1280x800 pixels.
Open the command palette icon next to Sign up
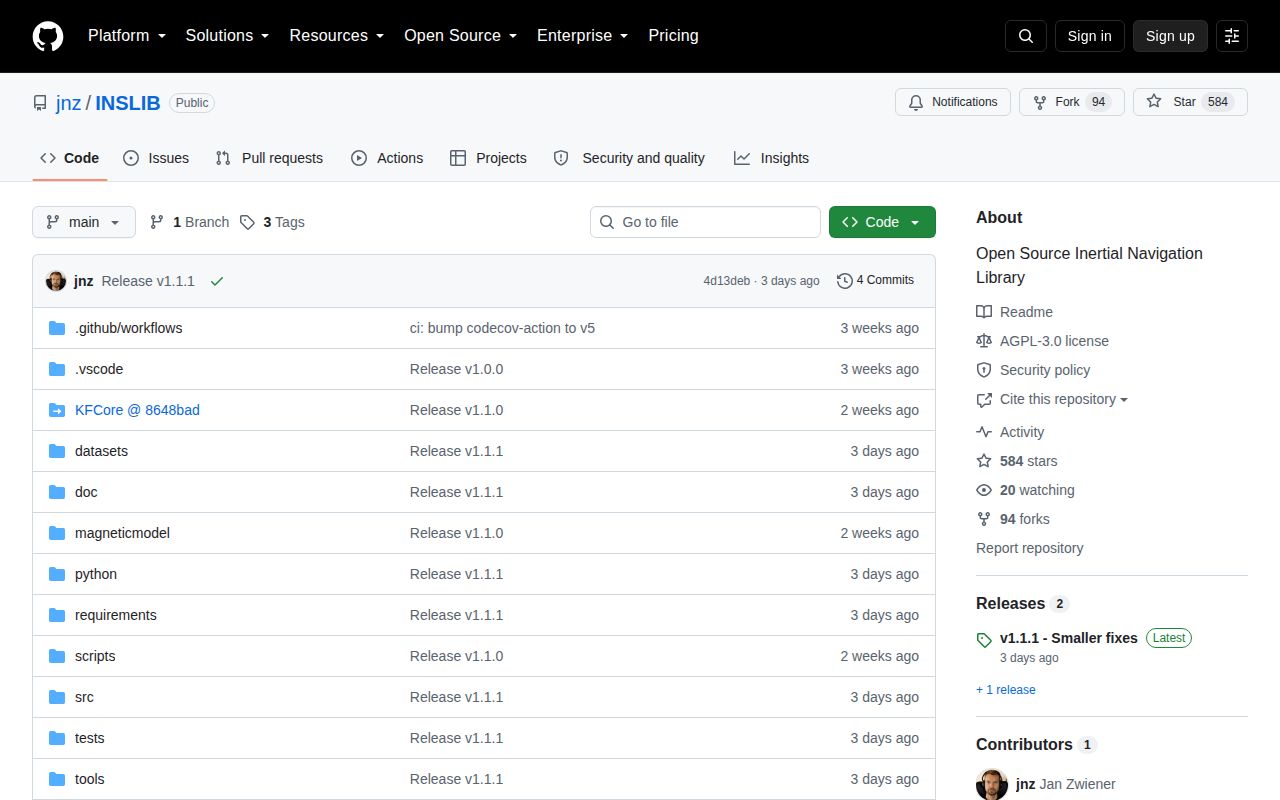[x=1232, y=36]
